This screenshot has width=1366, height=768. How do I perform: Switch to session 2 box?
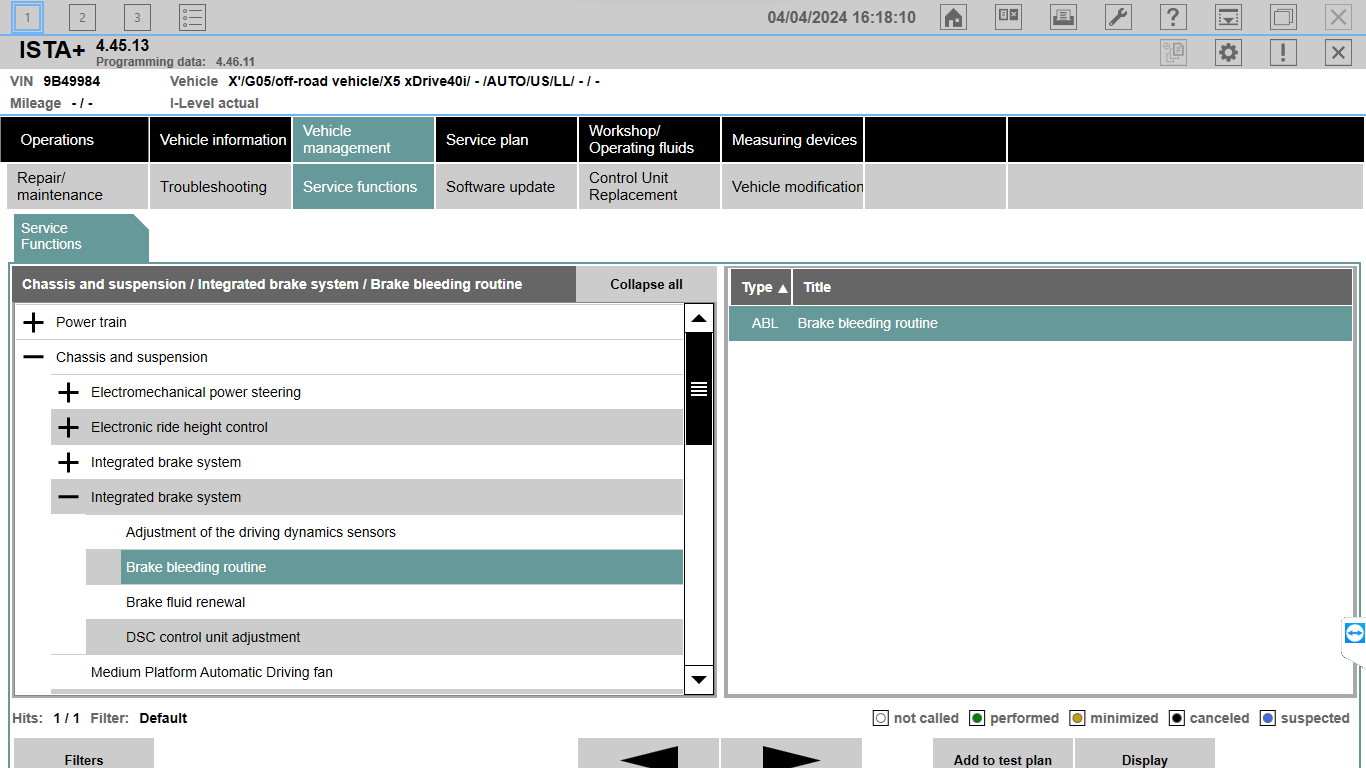coord(82,17)
